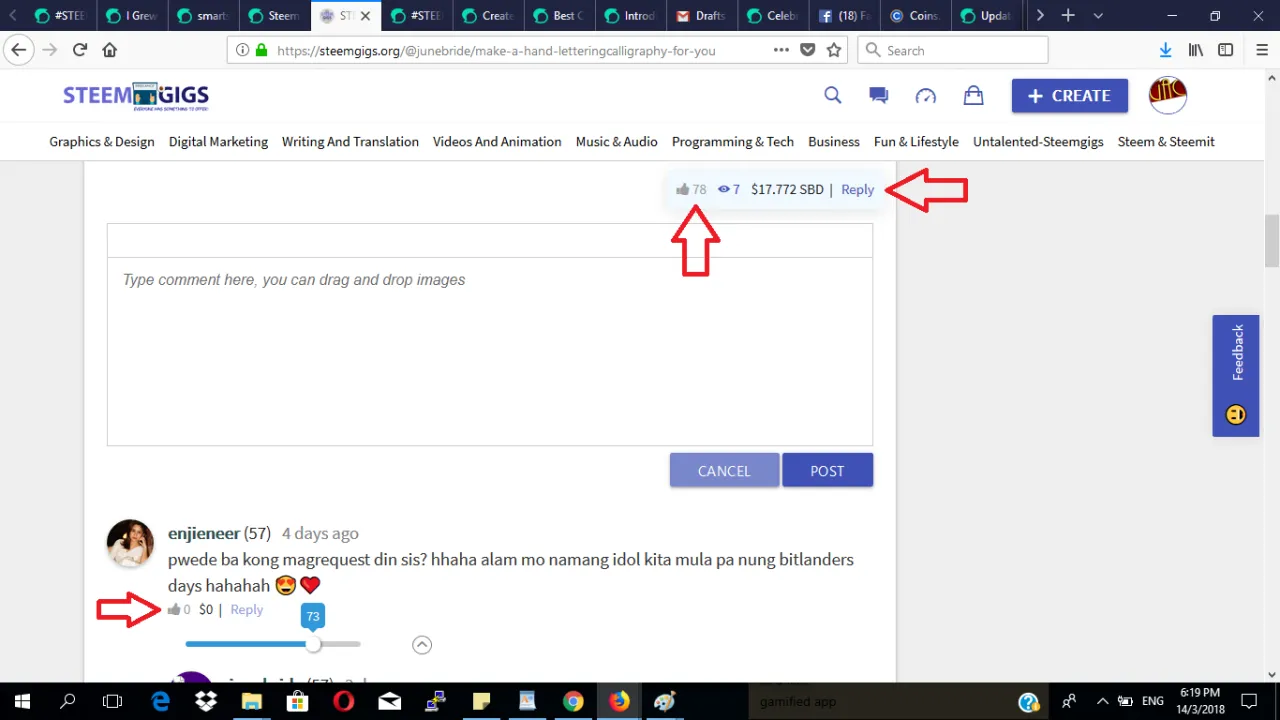This screenshot has height=720, width=1280.
Task: Click Reply under enjieneer's comment
Action: click(x=247, y=609)
